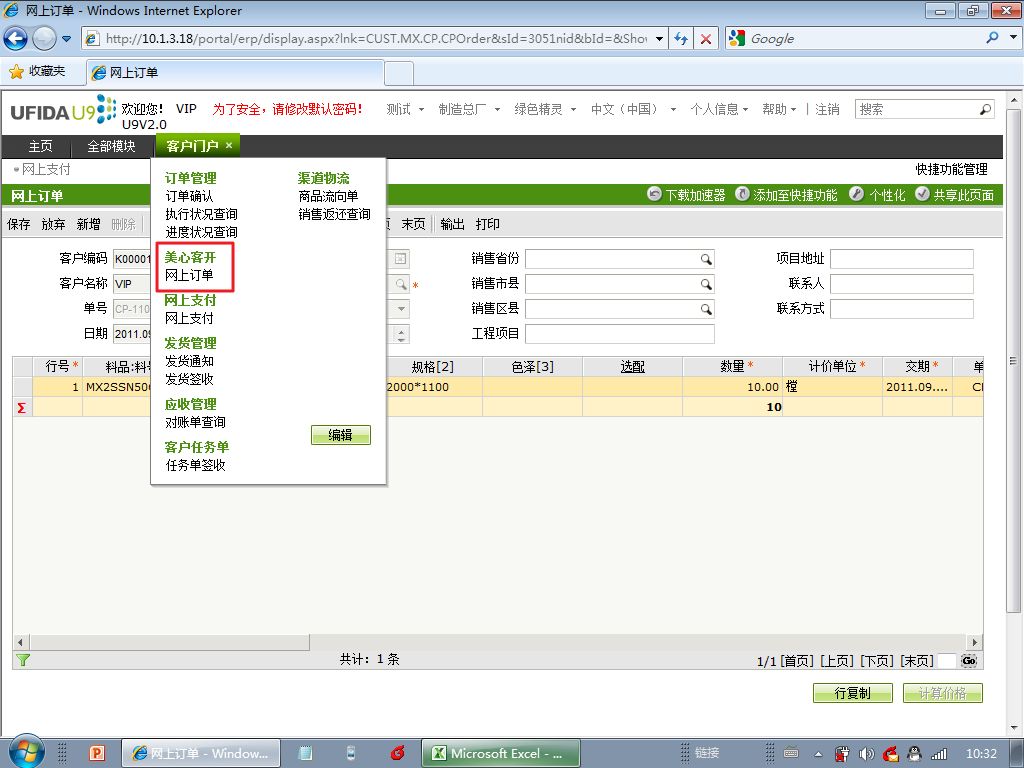Switch to the 主页 tab
The height and width of the screenshot is (768, 1024).
[x=40, y=146]
